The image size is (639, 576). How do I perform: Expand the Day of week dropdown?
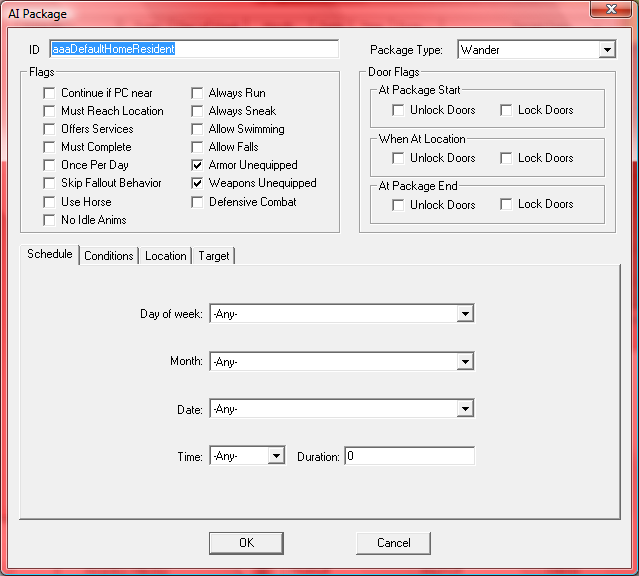(x=464, y=314)
